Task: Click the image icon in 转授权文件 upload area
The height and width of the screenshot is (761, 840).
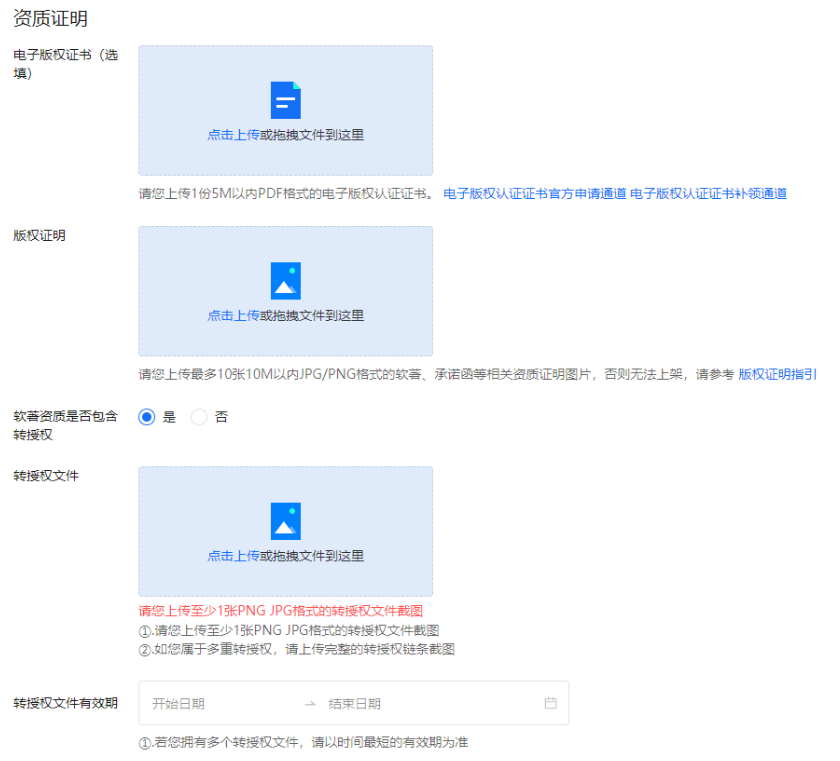Action: tap(285, 521)
